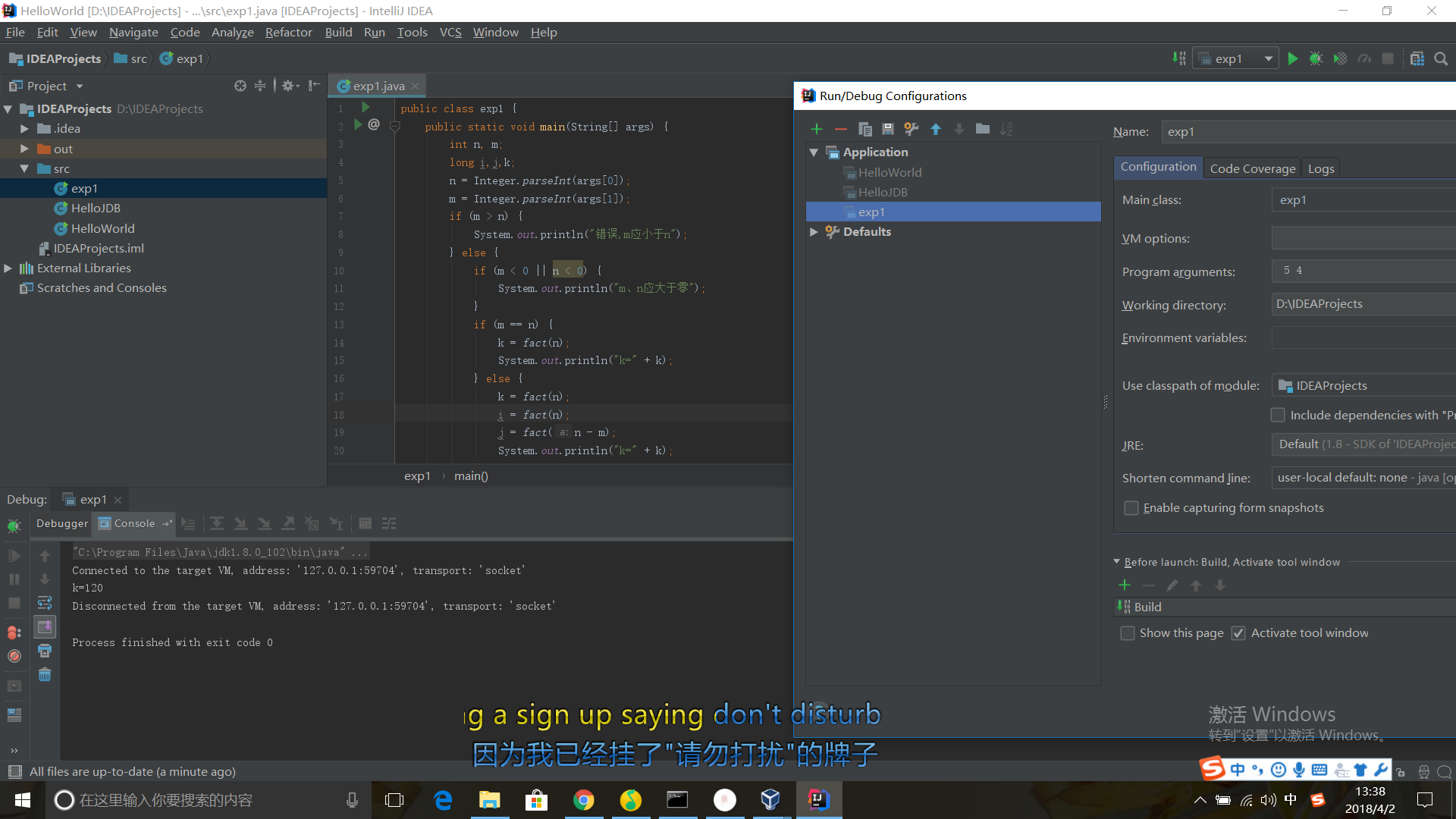
Task: Create new folder icon in configurations toolbar
Action: click(983, 129)
